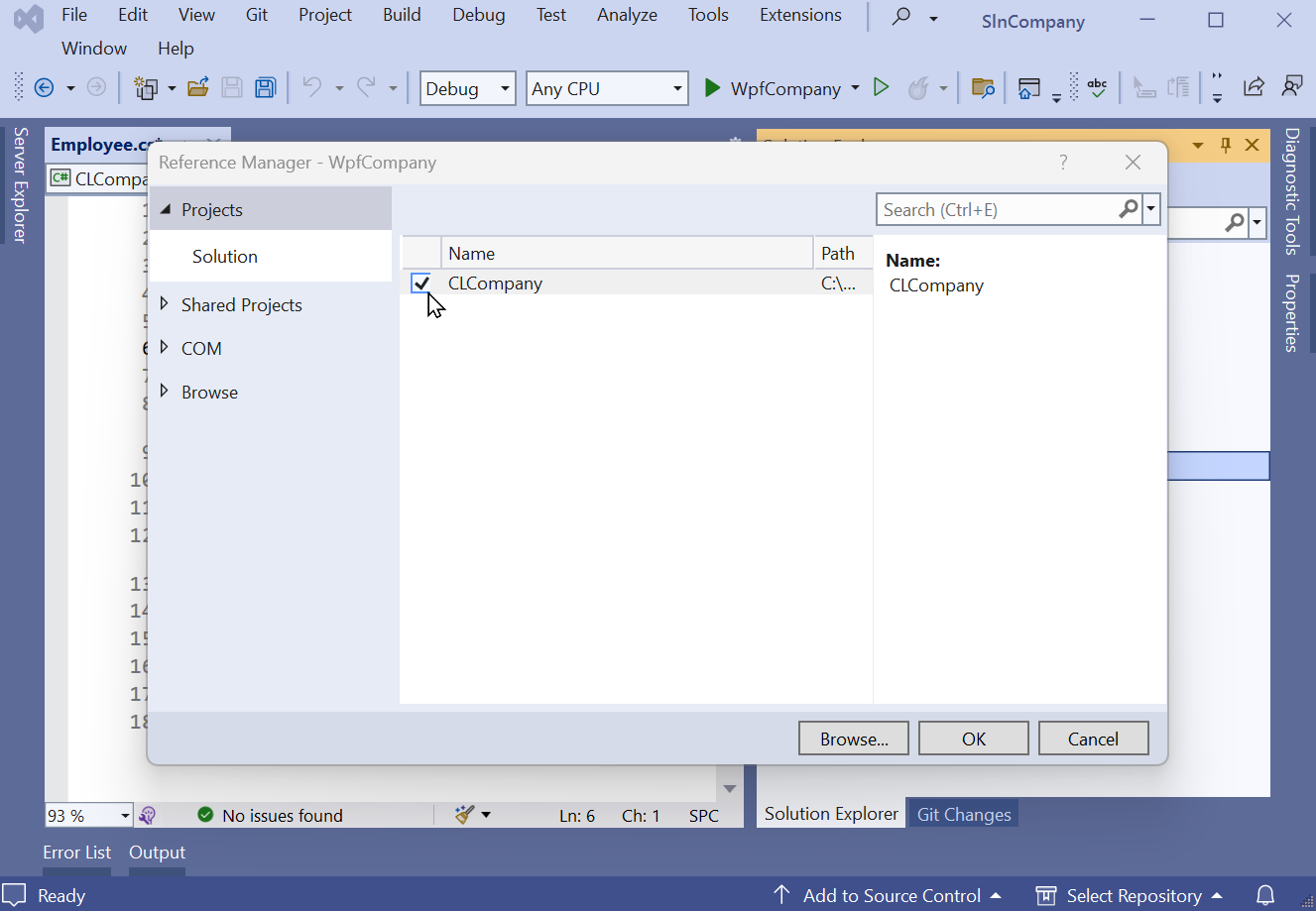Click the Navigate Backward arrow icon

pos(44,88)
